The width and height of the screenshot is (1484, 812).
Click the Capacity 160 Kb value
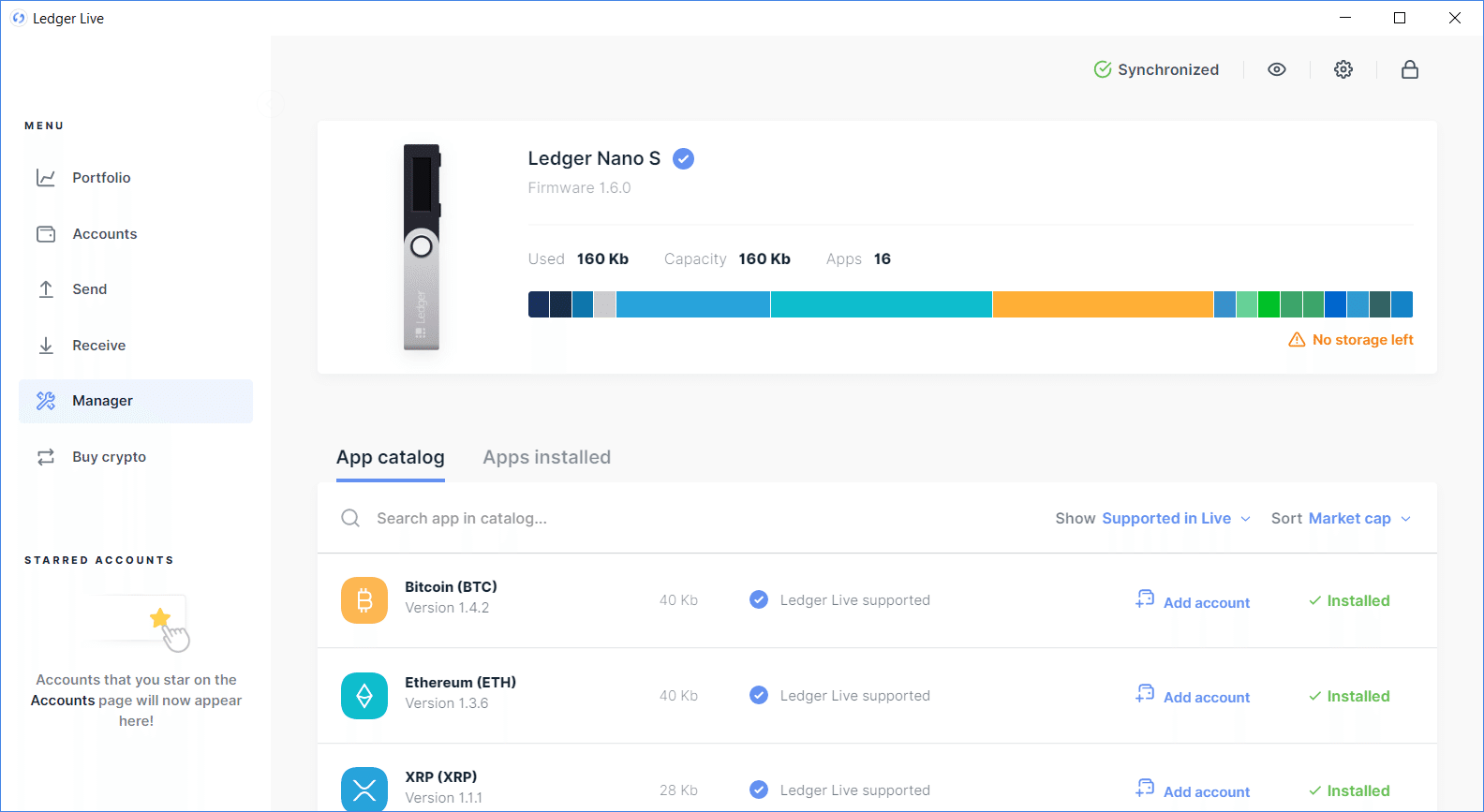[x=764, y=259]
